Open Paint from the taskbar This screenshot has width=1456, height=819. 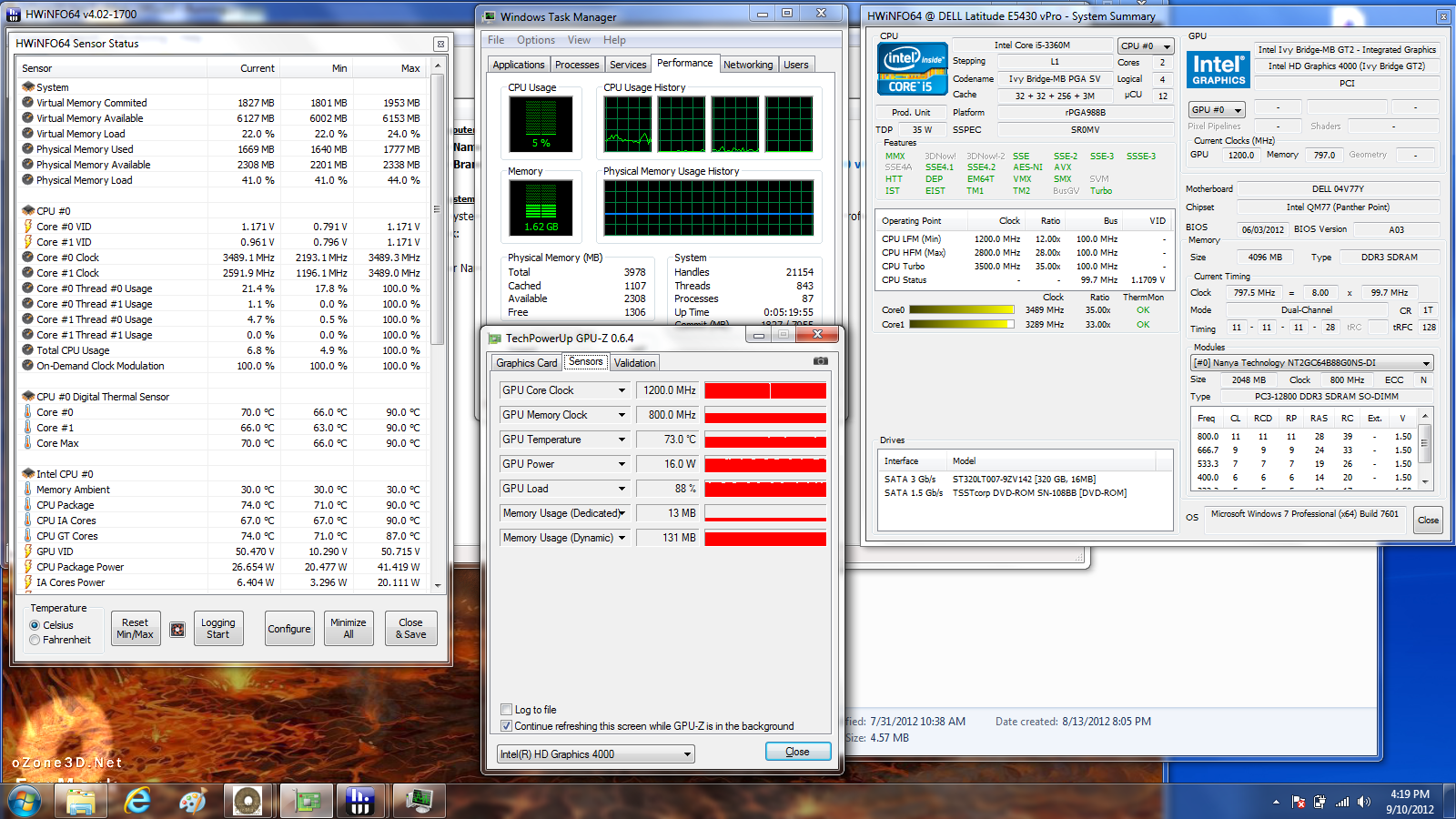tap(193, 801)
